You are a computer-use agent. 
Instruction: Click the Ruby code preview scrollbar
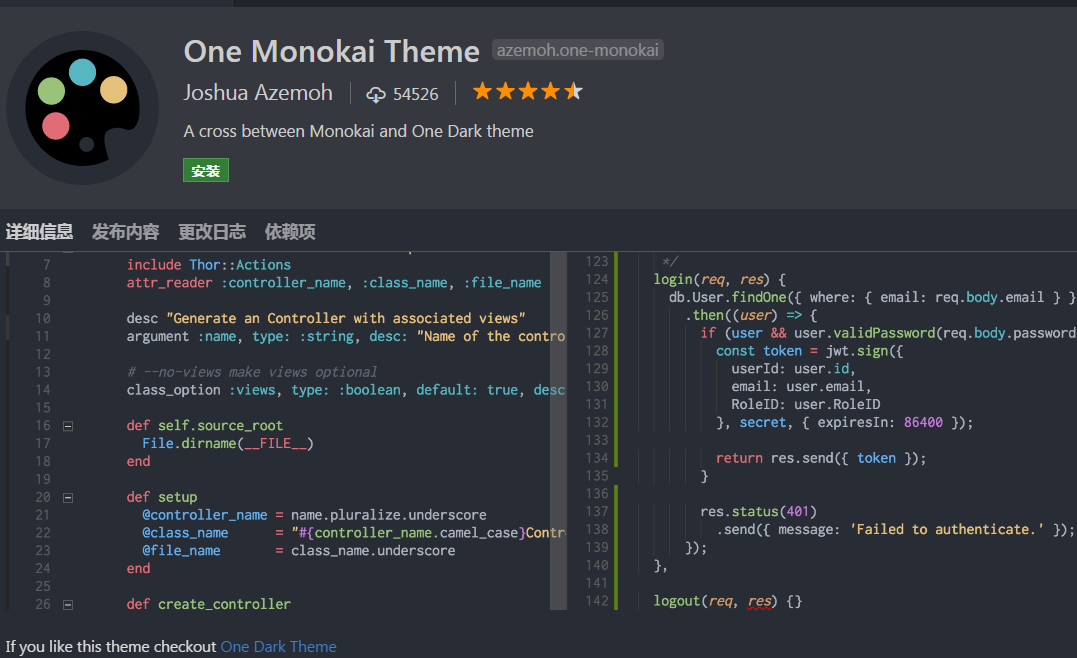[558, 431]
